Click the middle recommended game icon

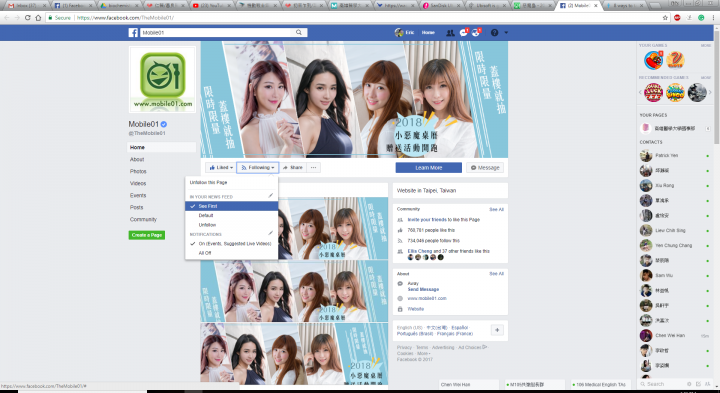tap(675, 93)
